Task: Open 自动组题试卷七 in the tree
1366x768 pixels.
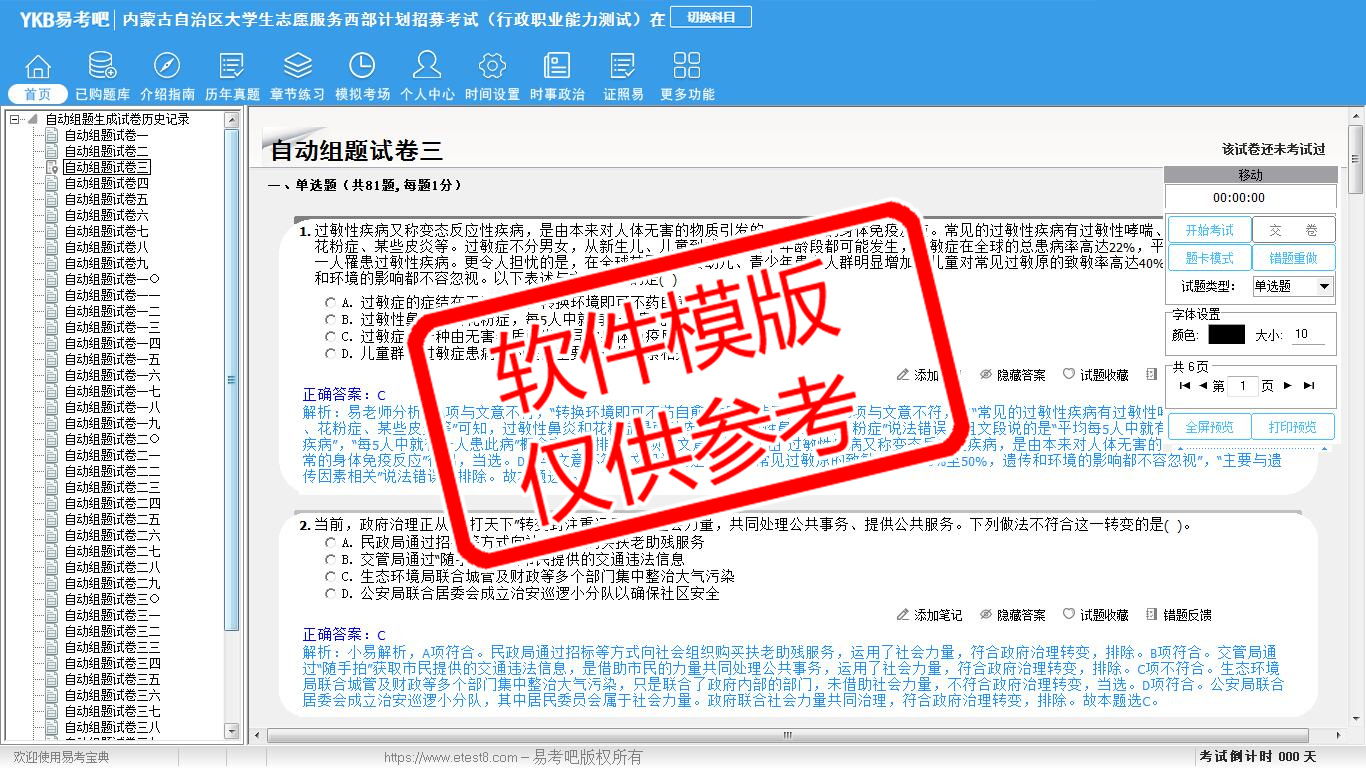Action: click(106, 231)
